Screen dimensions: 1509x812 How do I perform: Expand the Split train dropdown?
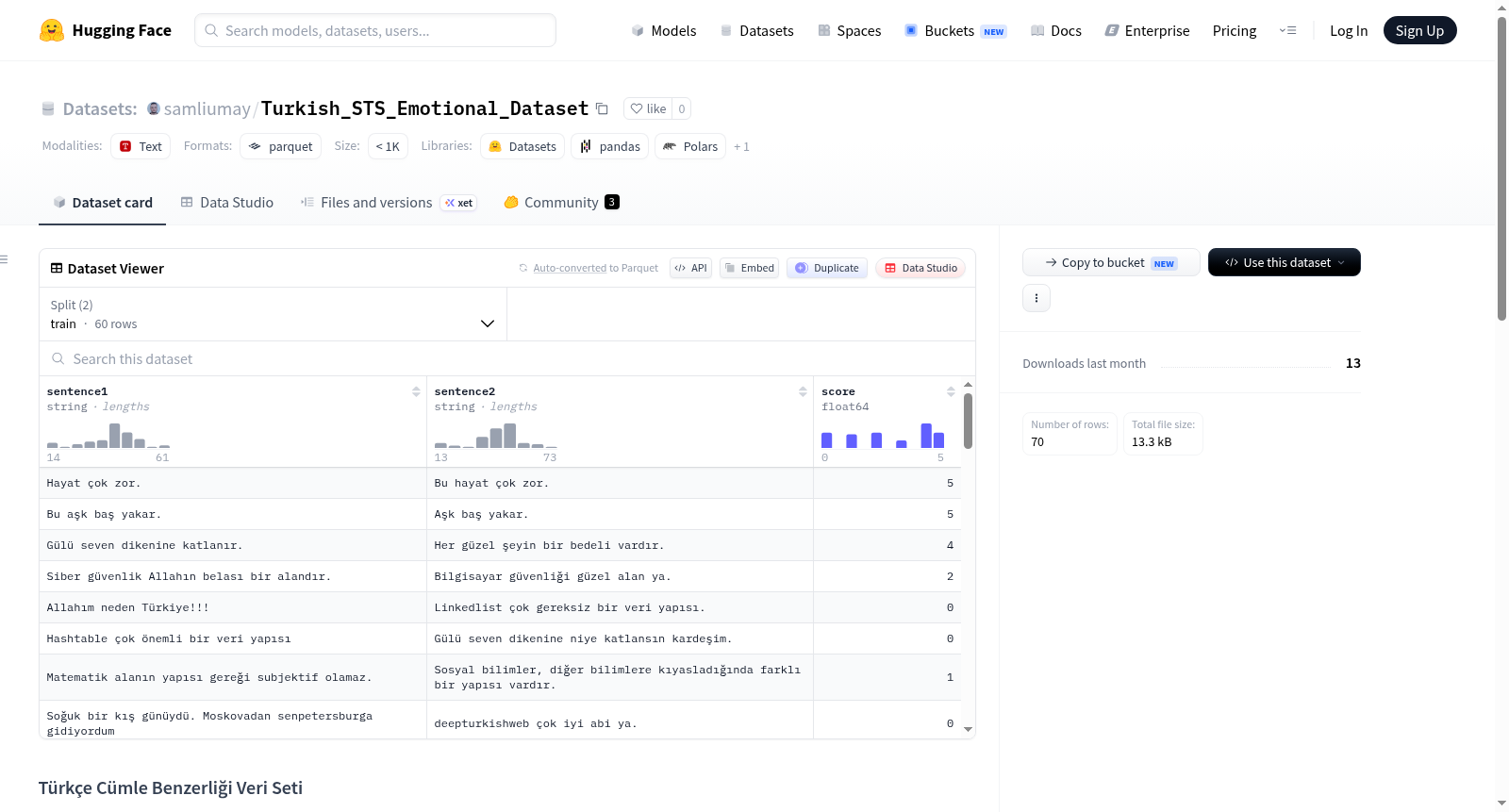pyautogui.click(x=273, y=314)
